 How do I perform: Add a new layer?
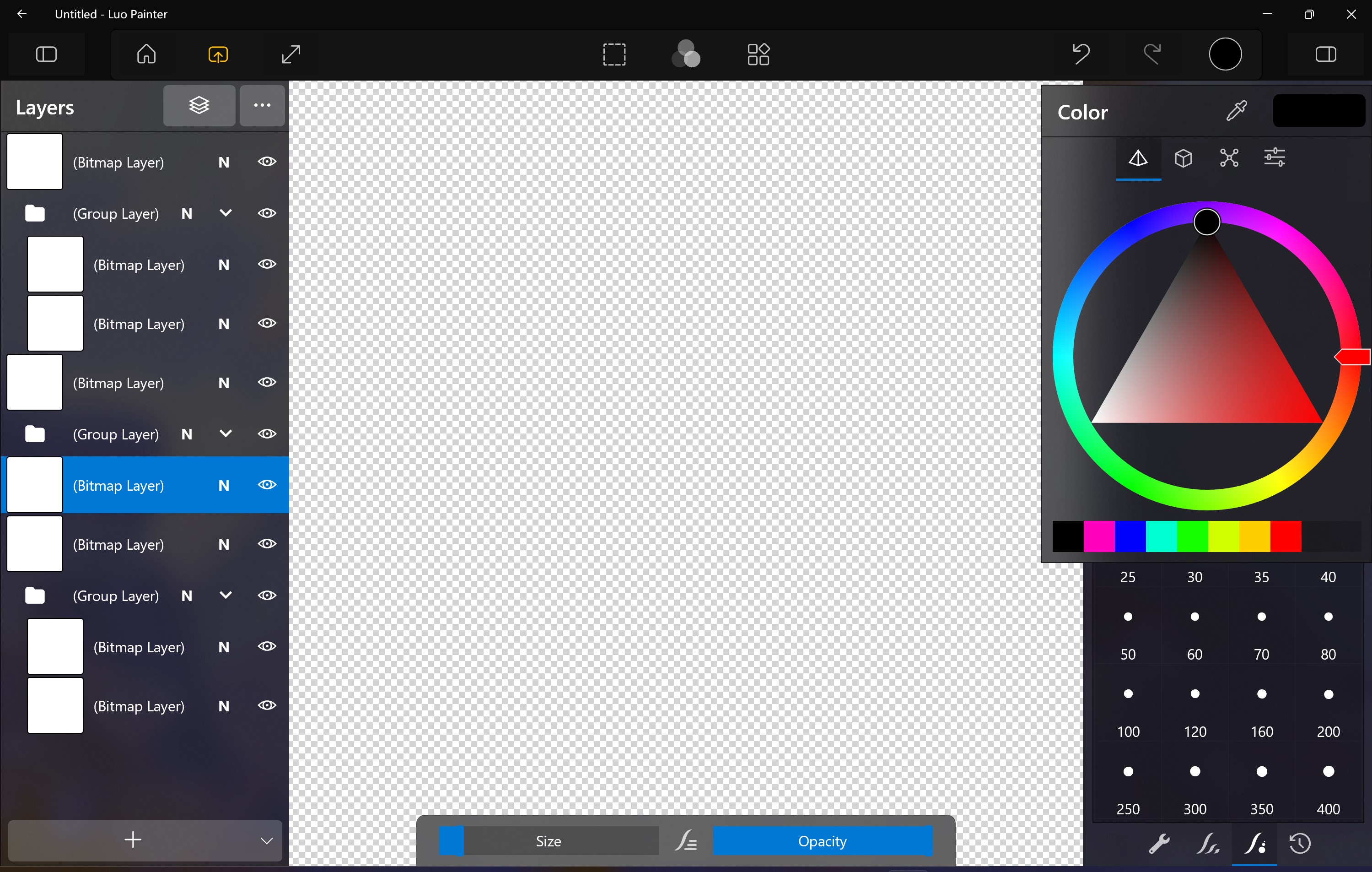[x=132, y=840]
